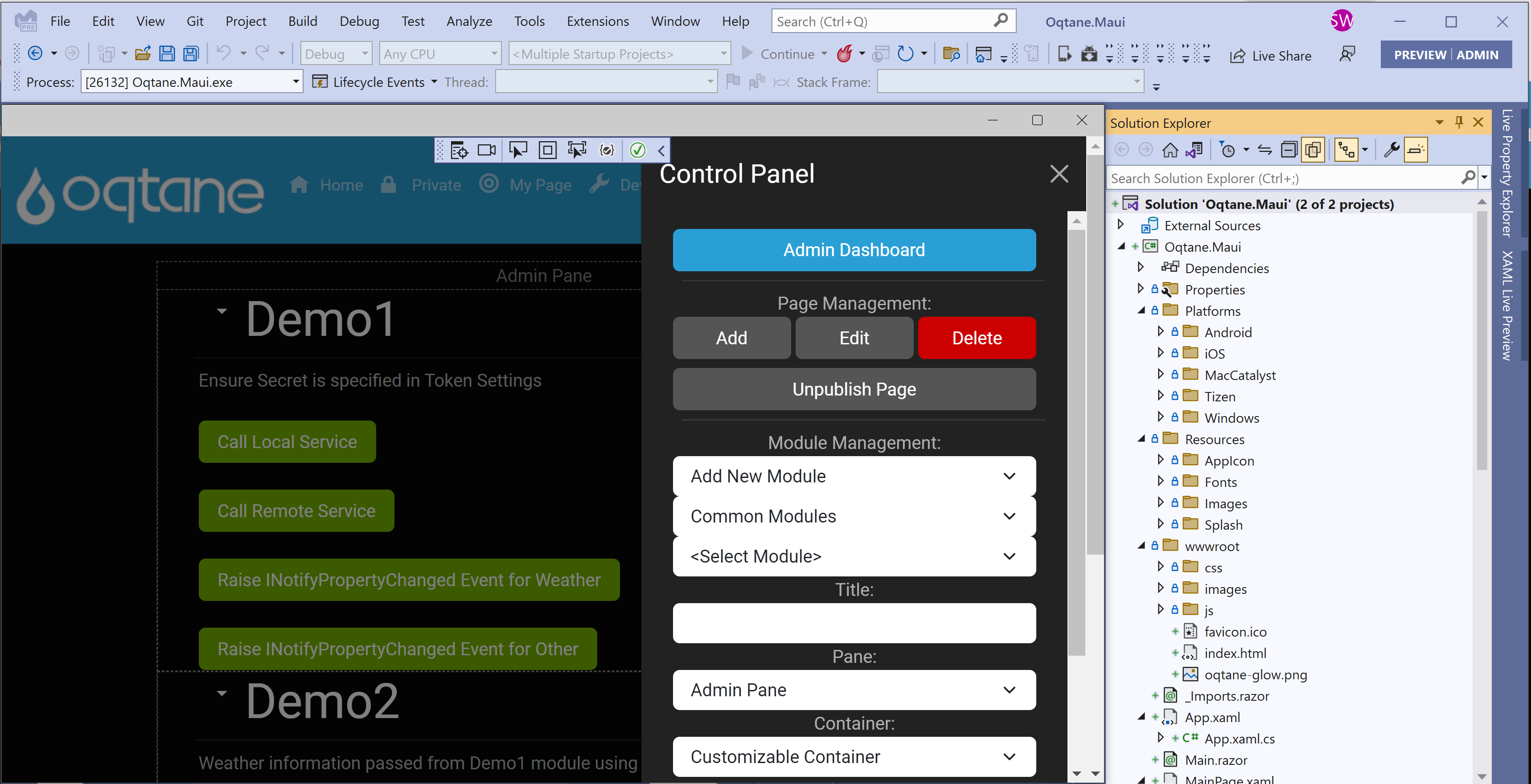This screenshot has height=784, width=1531.
Task: Open the Debug menu
Action: coord(359,21)
